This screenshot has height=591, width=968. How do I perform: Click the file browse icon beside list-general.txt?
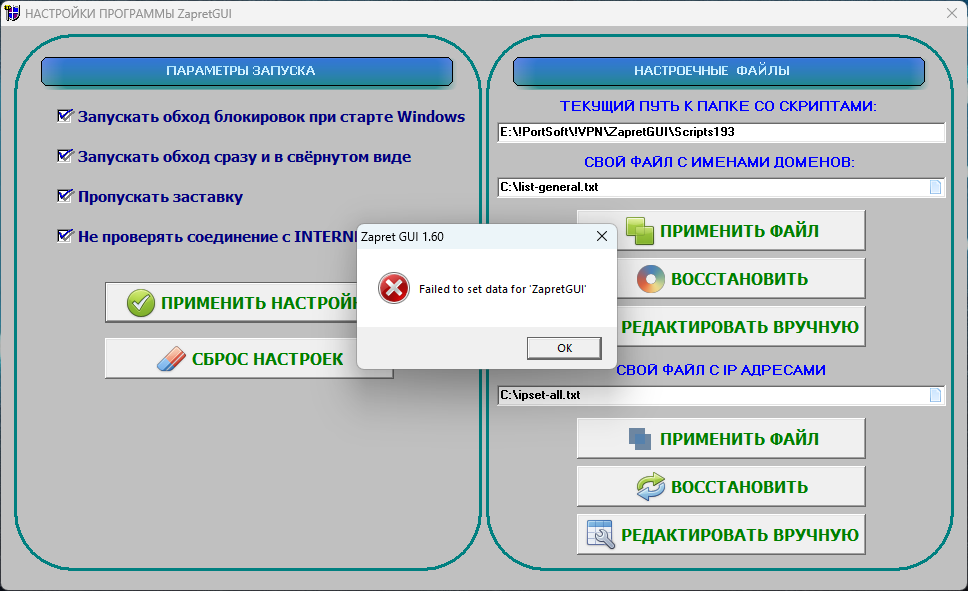pos(936,187)
